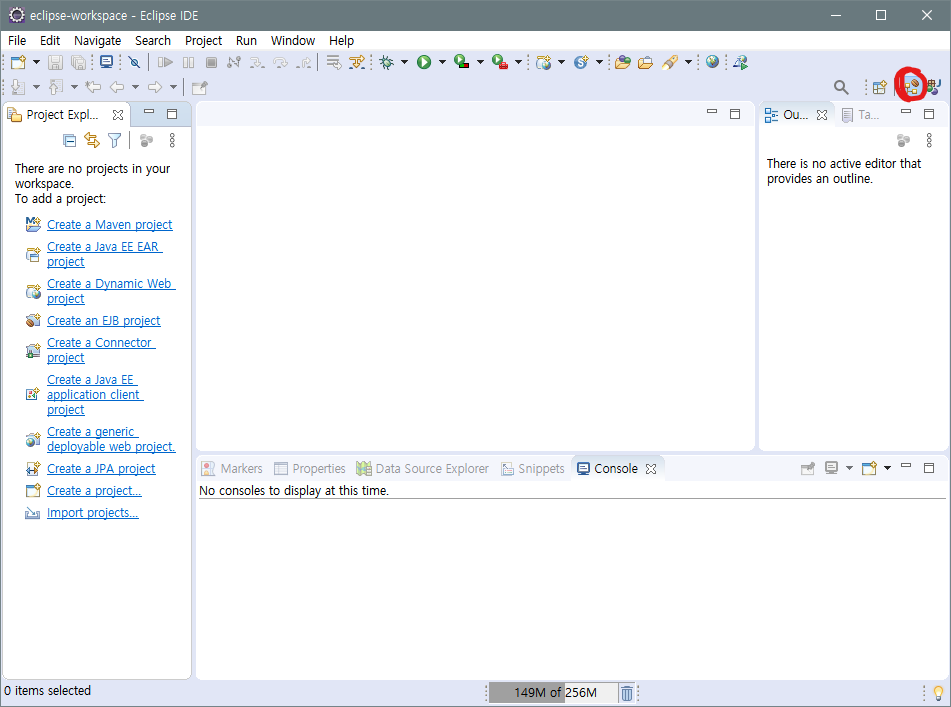Open the Navigate menu
Viewport: 951px width, 707px height.
click(98, 41)
